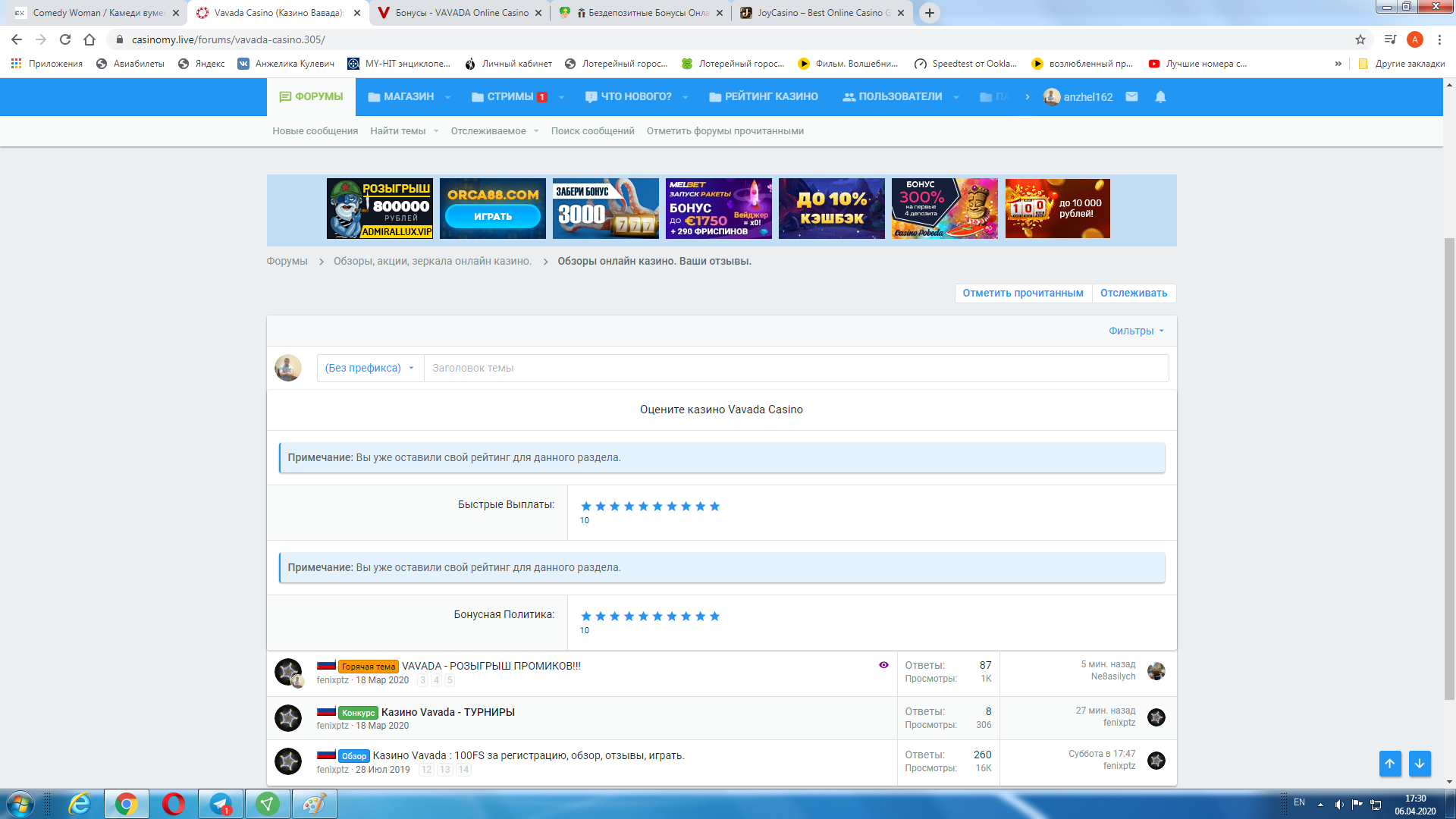1456x819 pixels.
Task: Set Быстрые Выплаты rating to first star
Action: (x=585, y=506)
